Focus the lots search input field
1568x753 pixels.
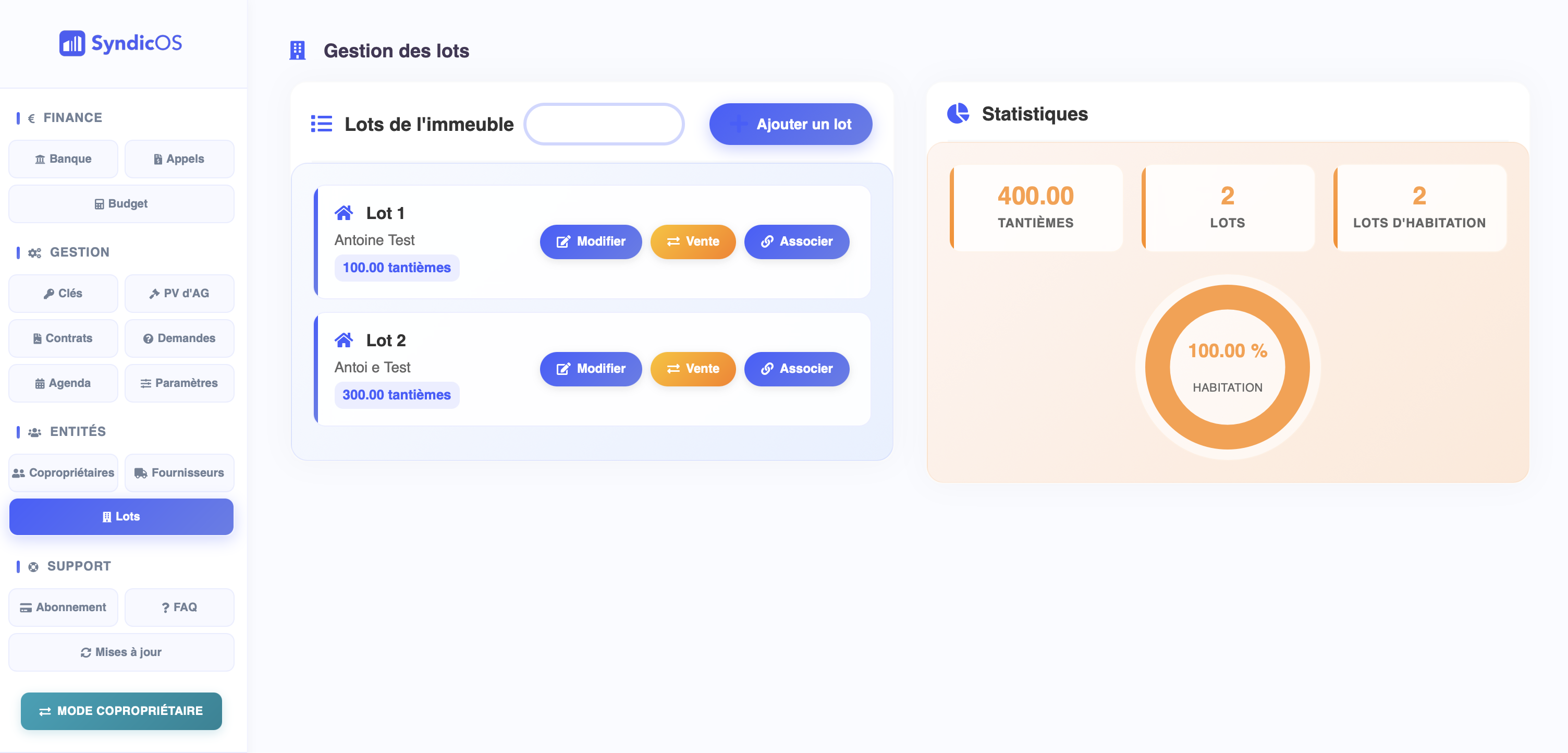click(x=604, y=124)
